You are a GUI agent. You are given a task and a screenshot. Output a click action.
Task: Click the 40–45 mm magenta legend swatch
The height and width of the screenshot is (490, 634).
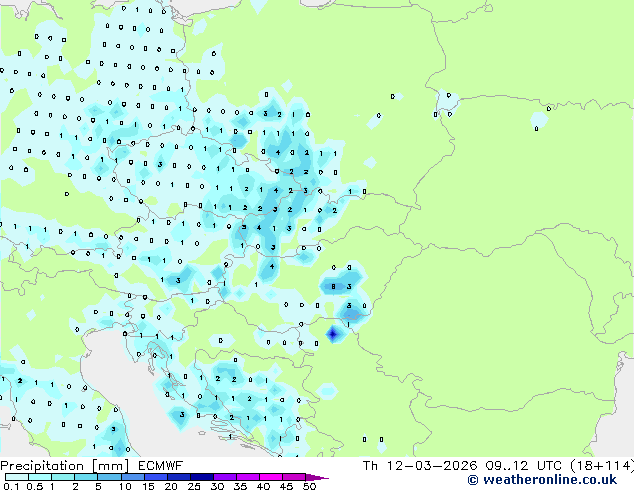click(271, 477)
